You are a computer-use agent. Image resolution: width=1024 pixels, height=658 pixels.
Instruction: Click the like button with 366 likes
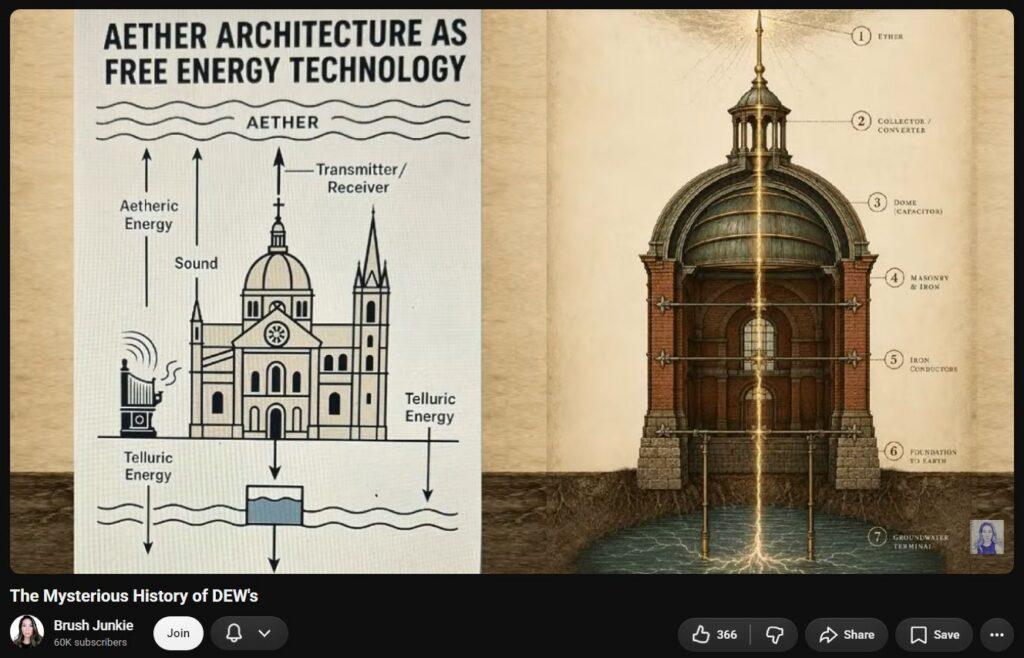pyautogui.click(x=714, y=634)
